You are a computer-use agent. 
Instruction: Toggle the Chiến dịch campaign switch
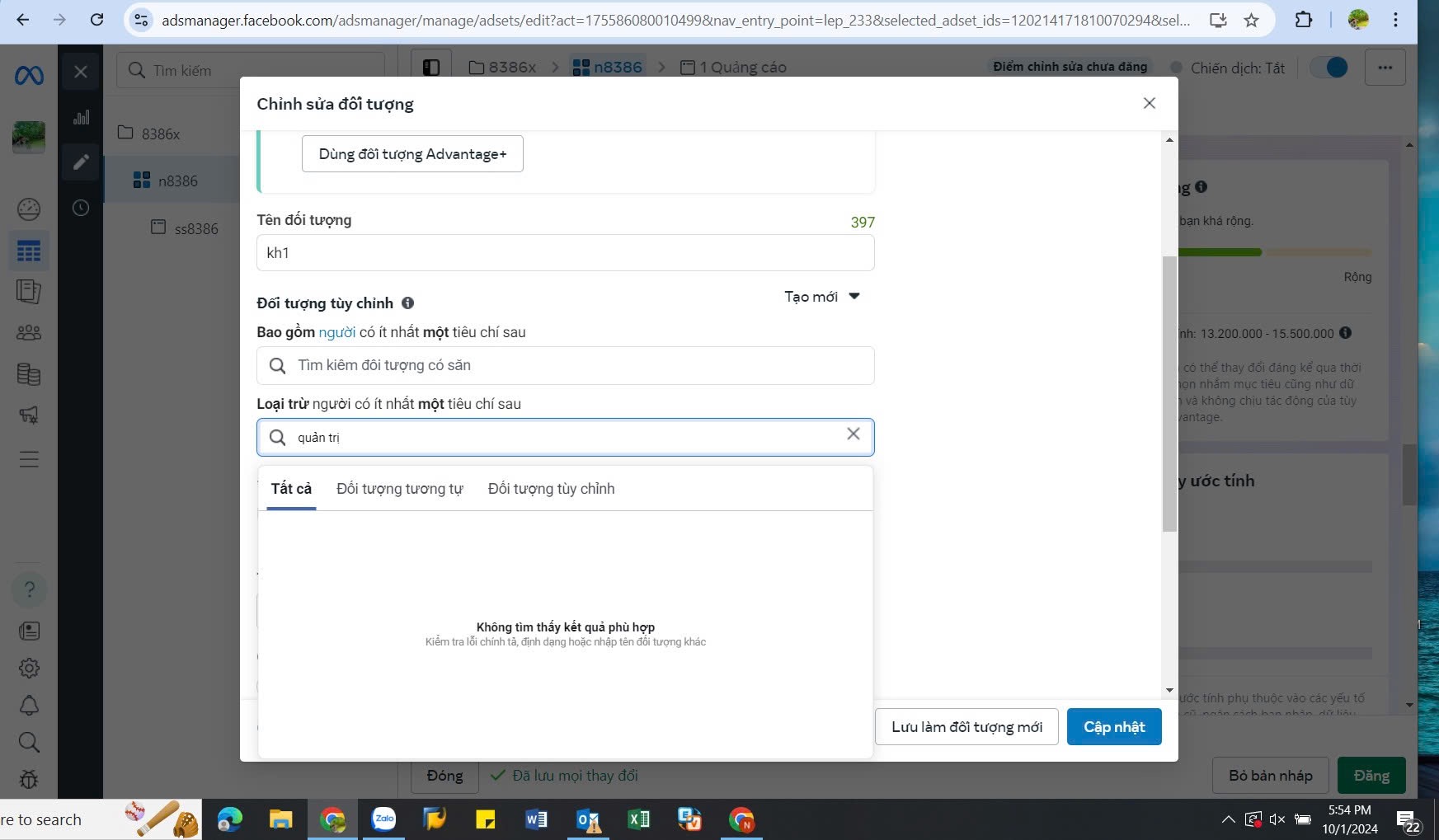[1328, 68]
